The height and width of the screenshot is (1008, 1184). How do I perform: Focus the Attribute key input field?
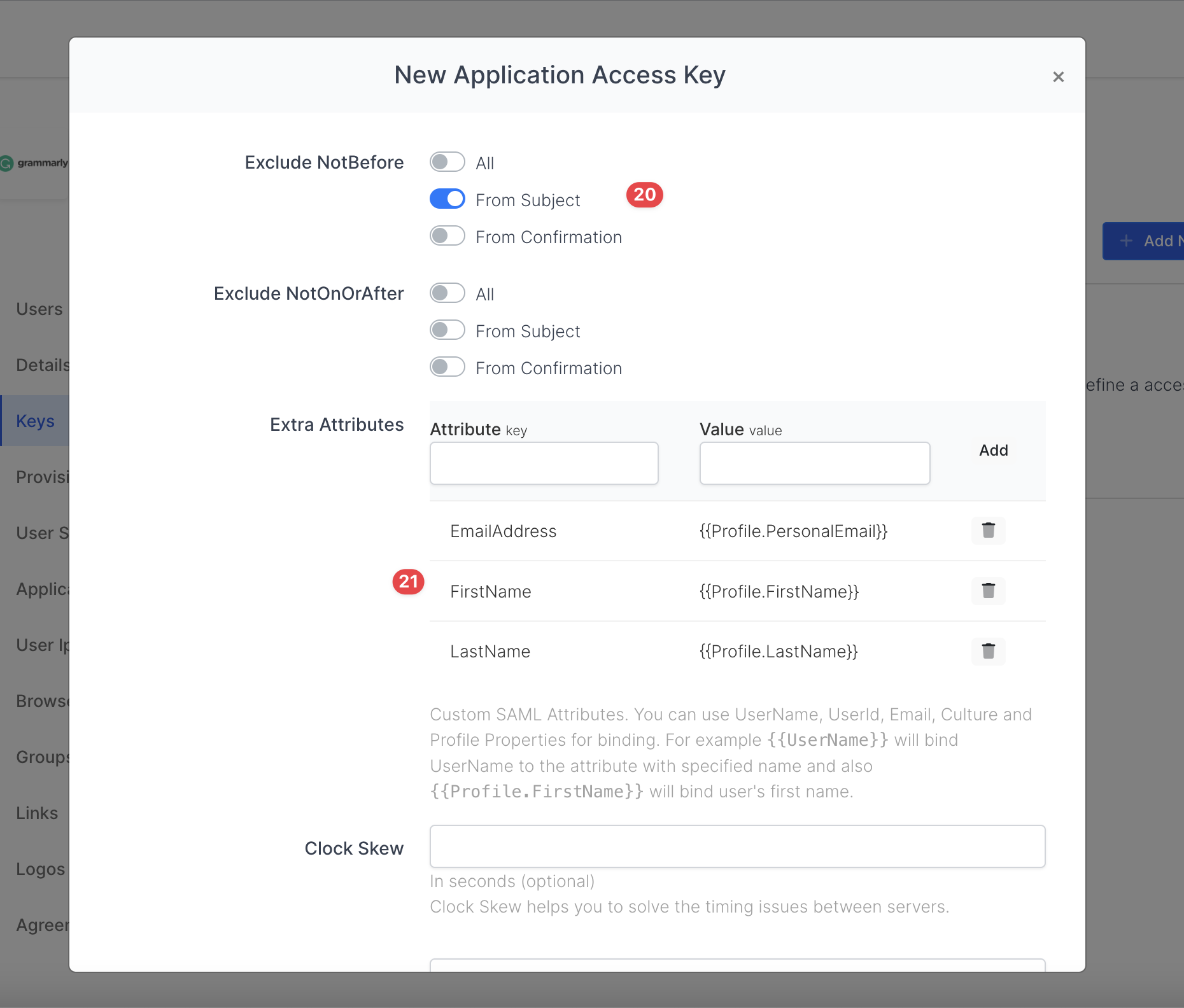(544, 463)
